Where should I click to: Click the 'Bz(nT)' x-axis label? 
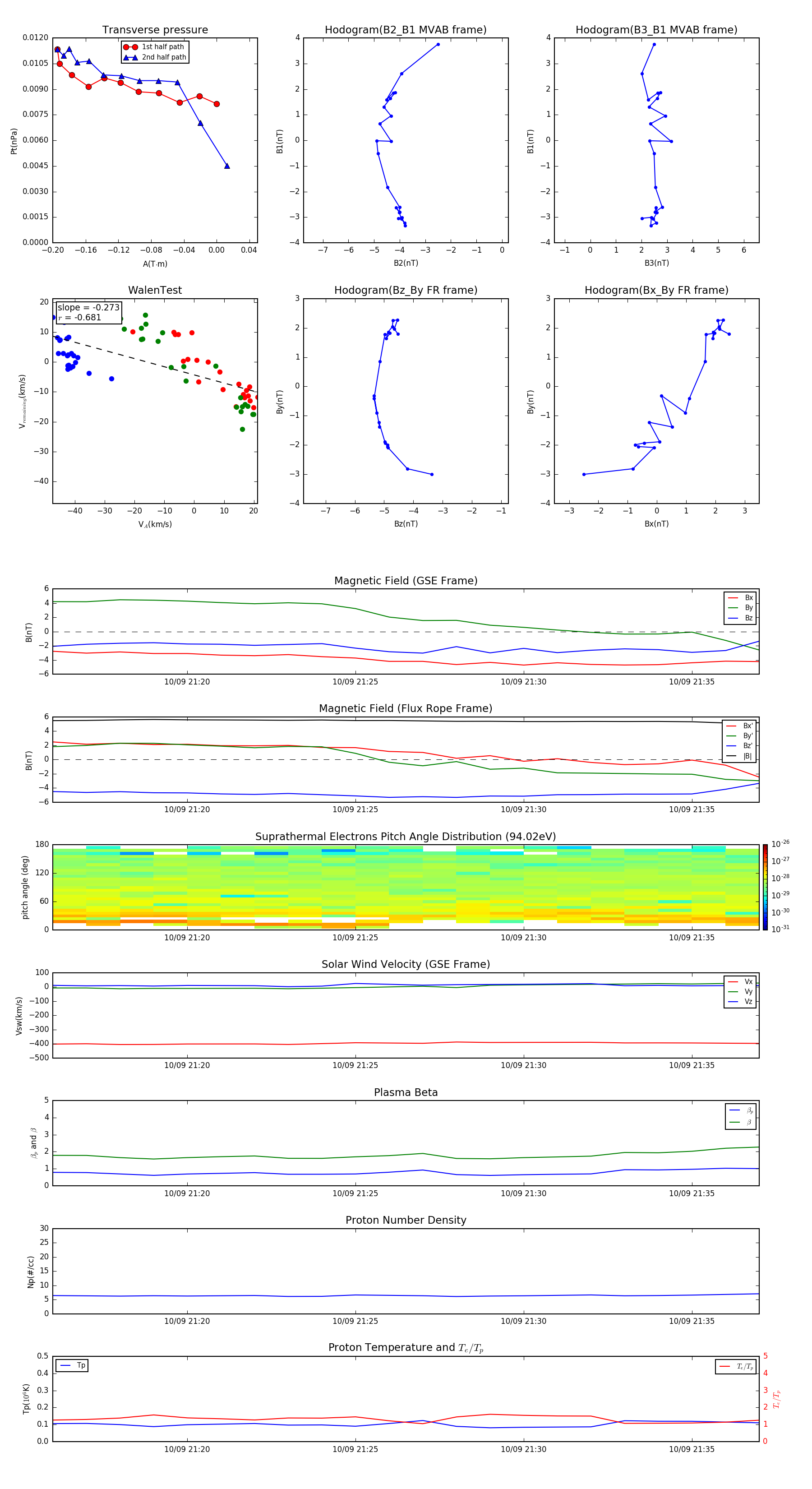(x=406, y=524)
